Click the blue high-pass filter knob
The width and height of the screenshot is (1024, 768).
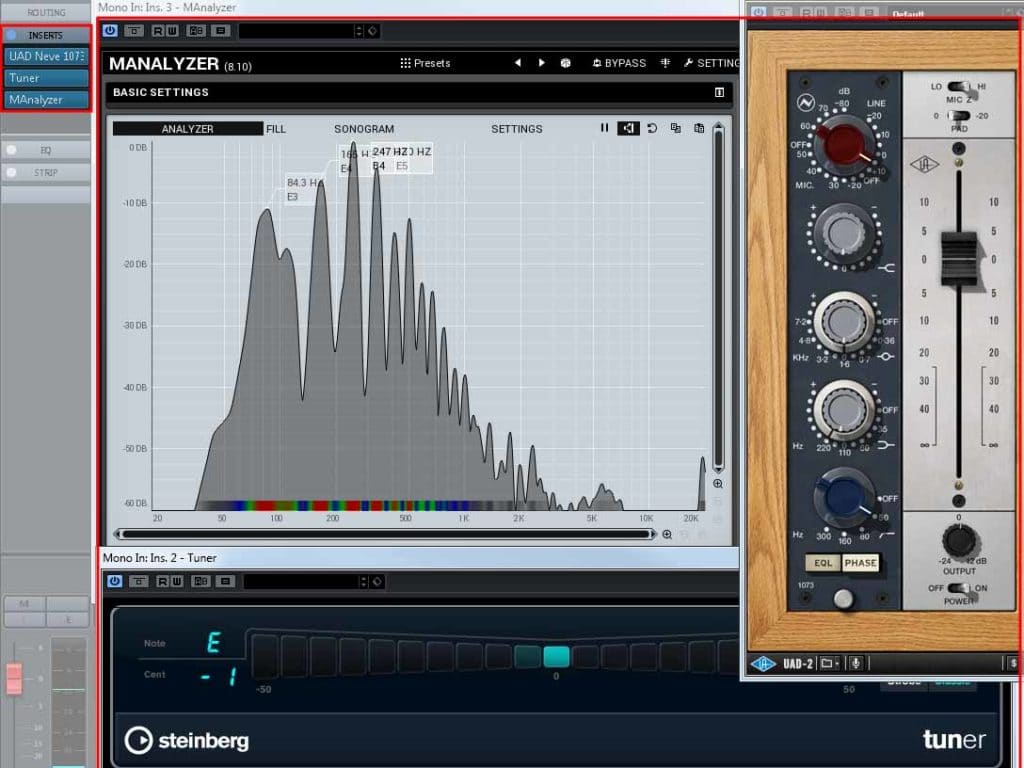844,498
